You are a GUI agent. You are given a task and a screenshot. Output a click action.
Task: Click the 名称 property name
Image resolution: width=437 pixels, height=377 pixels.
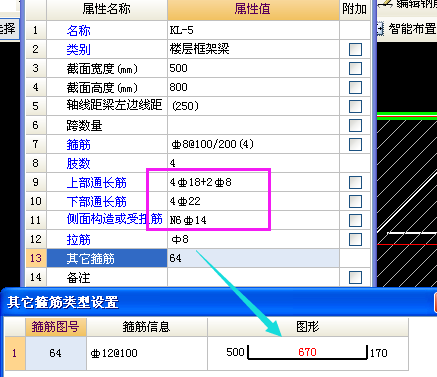[78, 31]
